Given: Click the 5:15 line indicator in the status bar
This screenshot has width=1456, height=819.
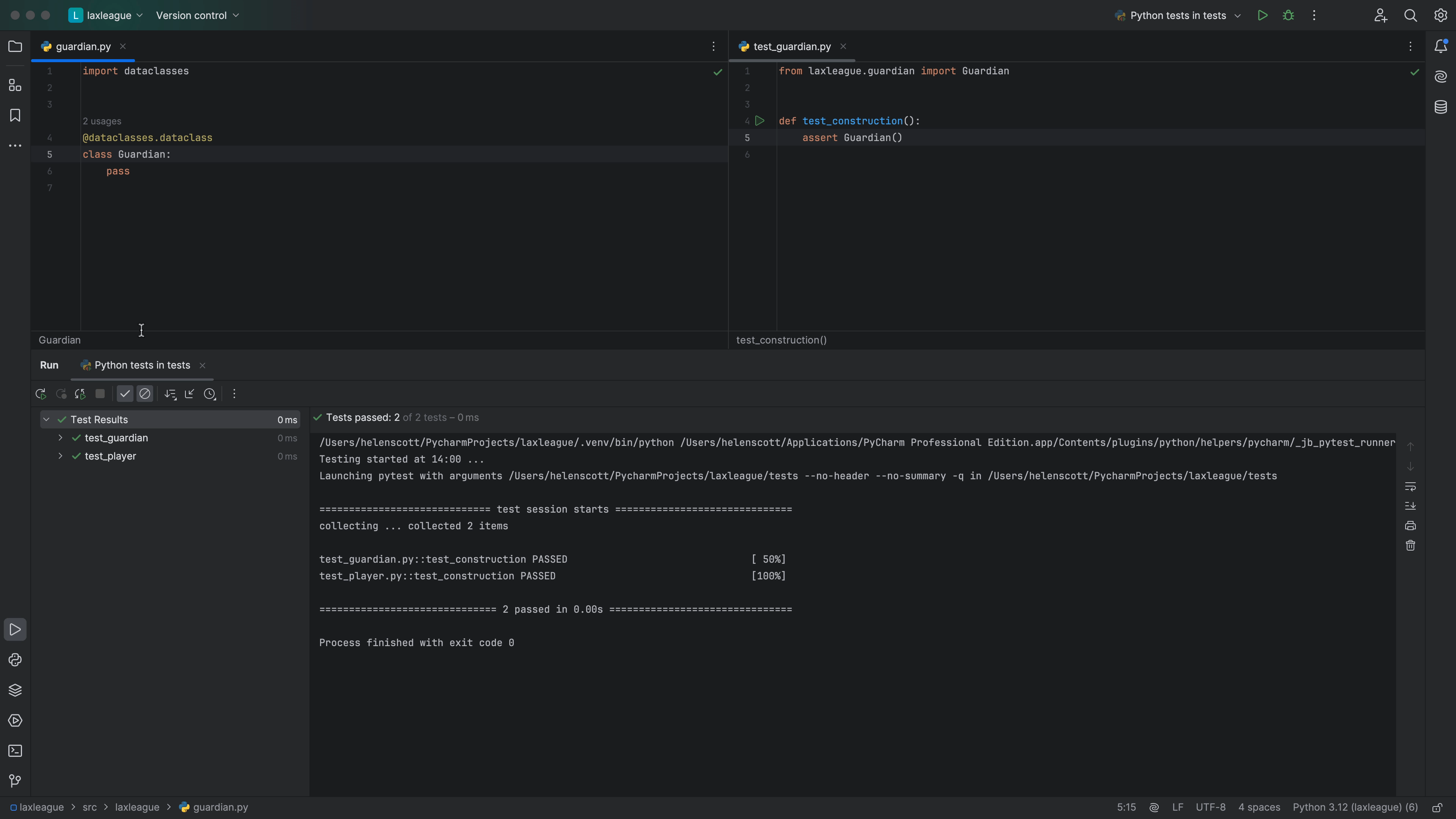Looking at the screenshot, I should [x=1126, y=807].
